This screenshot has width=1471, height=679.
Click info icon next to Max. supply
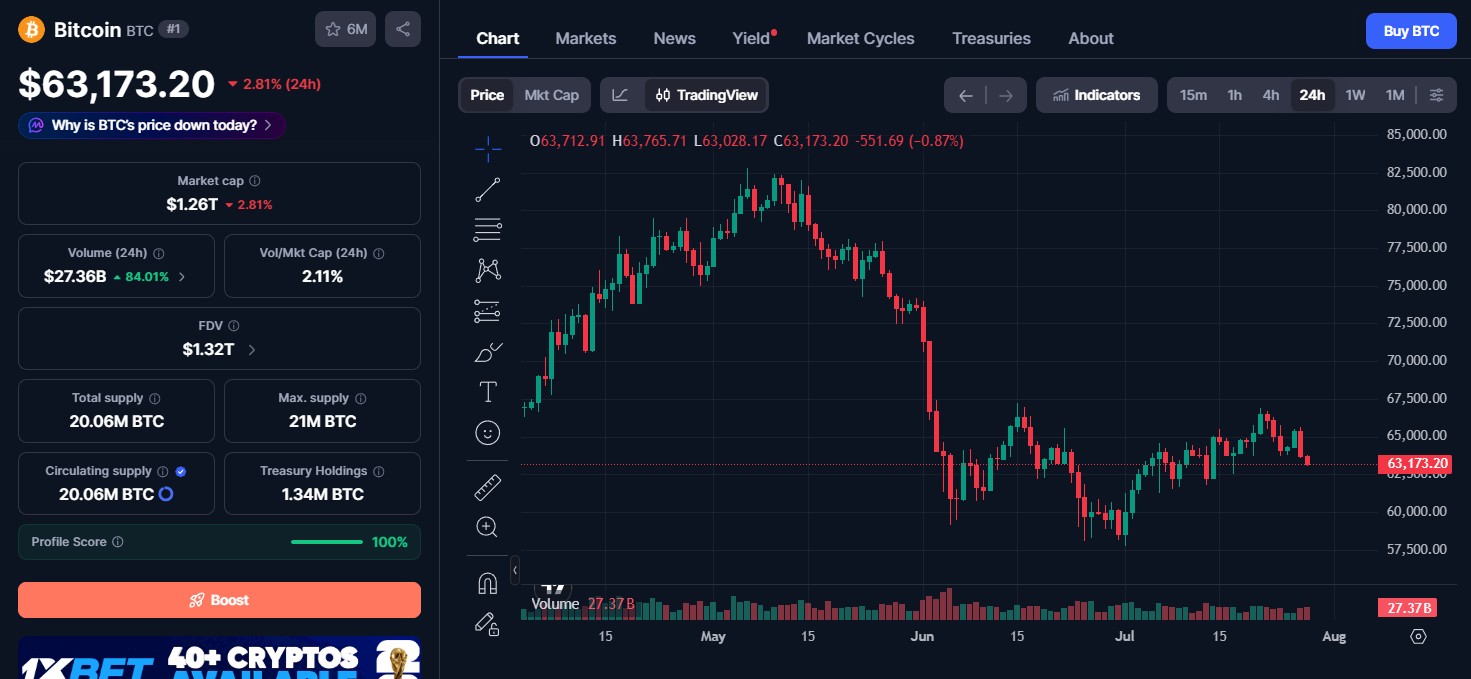(x=361, y=398)
